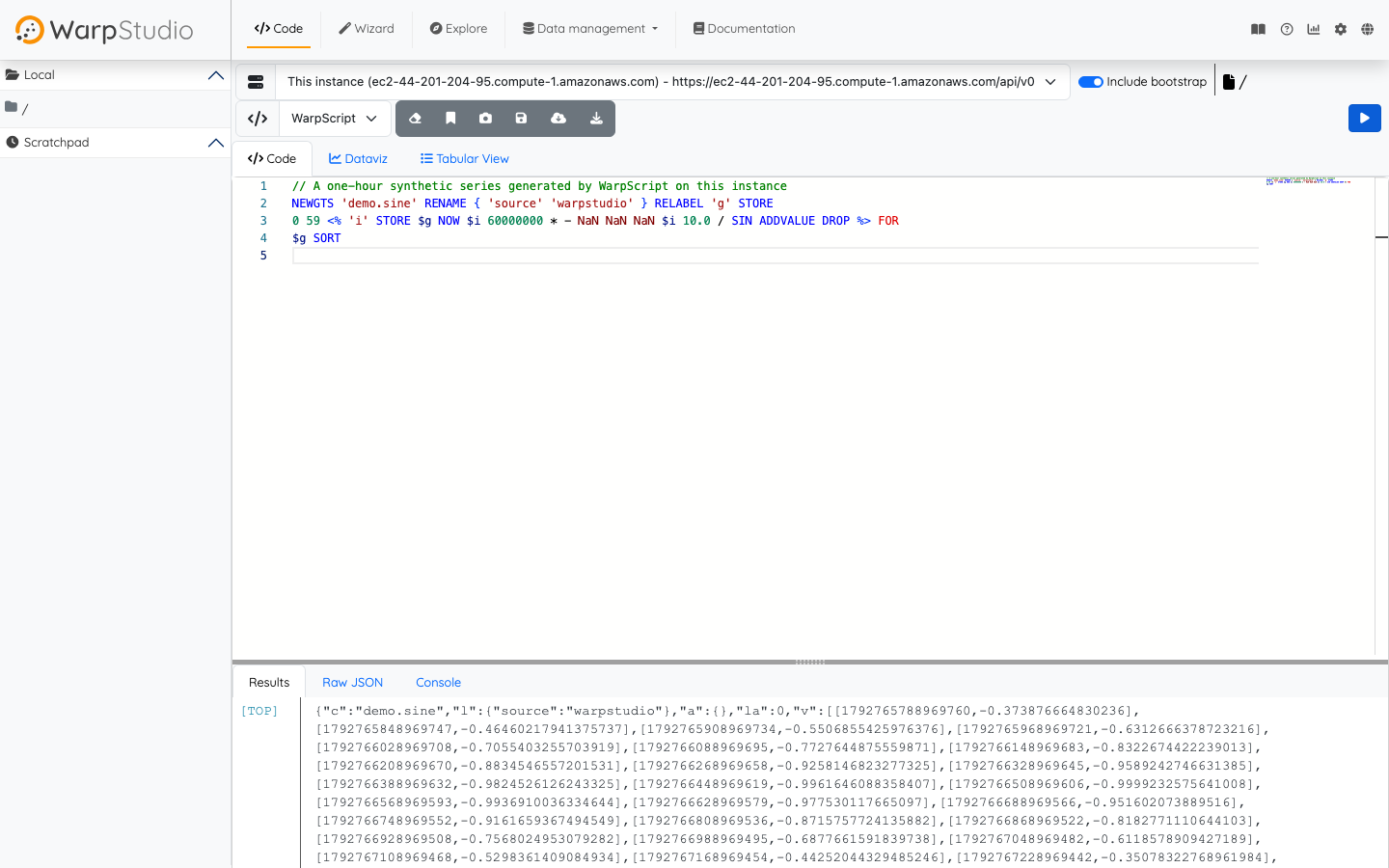Viewport: 1389px width, 868px height.
Task: Click the comment on line 1
Action: tap(539, 186)
